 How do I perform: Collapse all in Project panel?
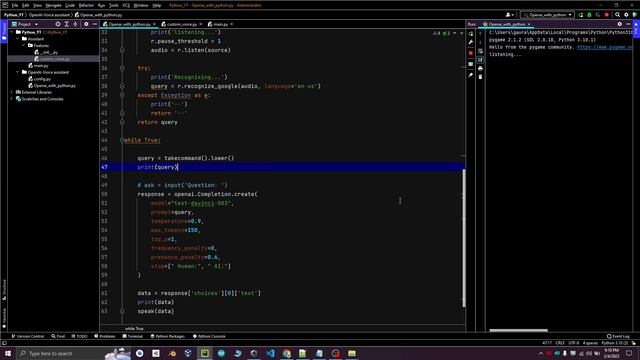76,24
